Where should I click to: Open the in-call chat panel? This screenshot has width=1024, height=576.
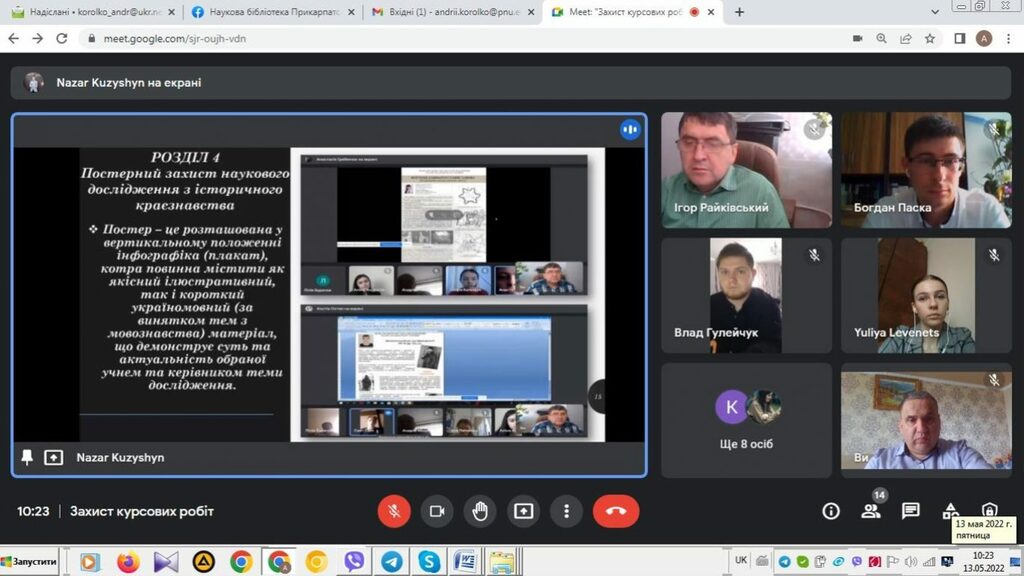910,511
